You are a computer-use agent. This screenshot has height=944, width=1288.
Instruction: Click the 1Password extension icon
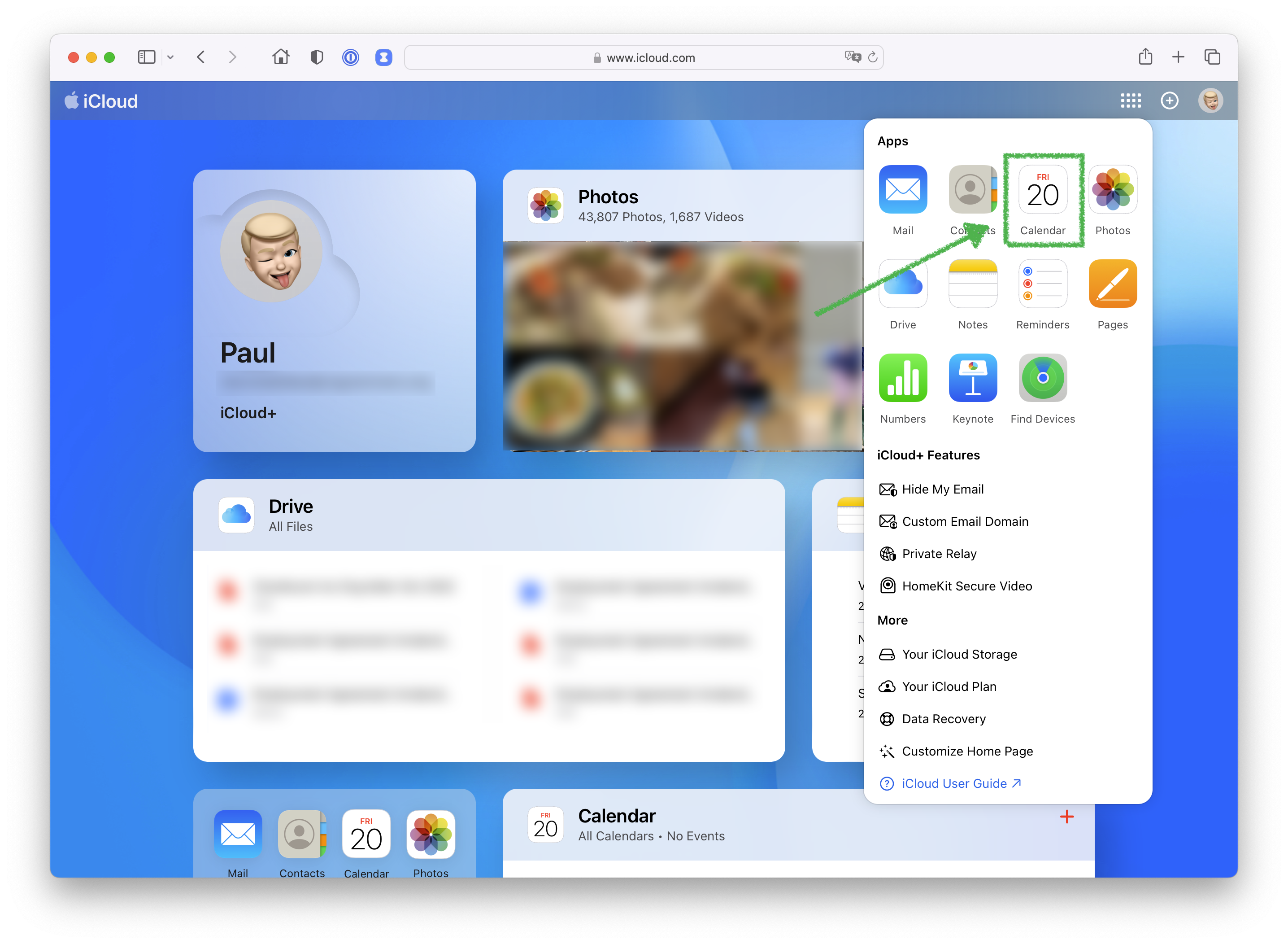pos(350,57)
